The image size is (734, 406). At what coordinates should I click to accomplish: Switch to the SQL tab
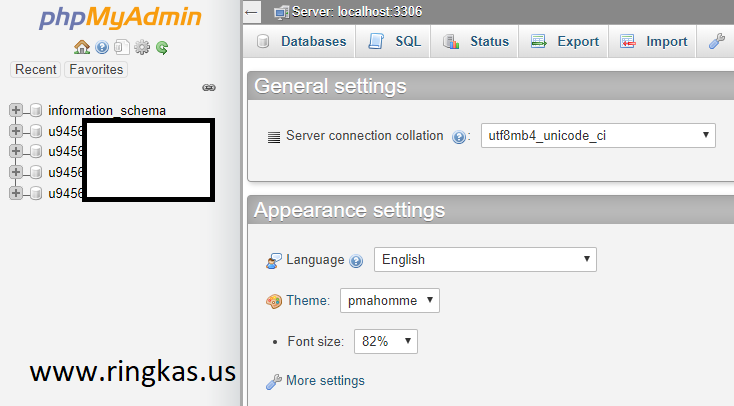[x=395, y=42]
